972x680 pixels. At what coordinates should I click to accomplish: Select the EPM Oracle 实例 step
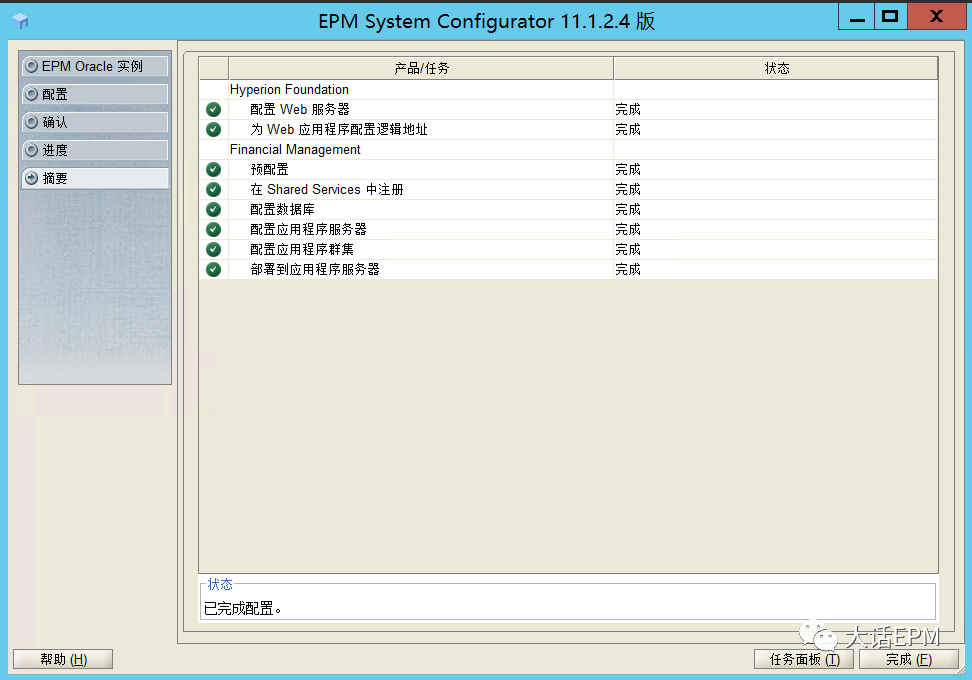[x=95, y=66]
